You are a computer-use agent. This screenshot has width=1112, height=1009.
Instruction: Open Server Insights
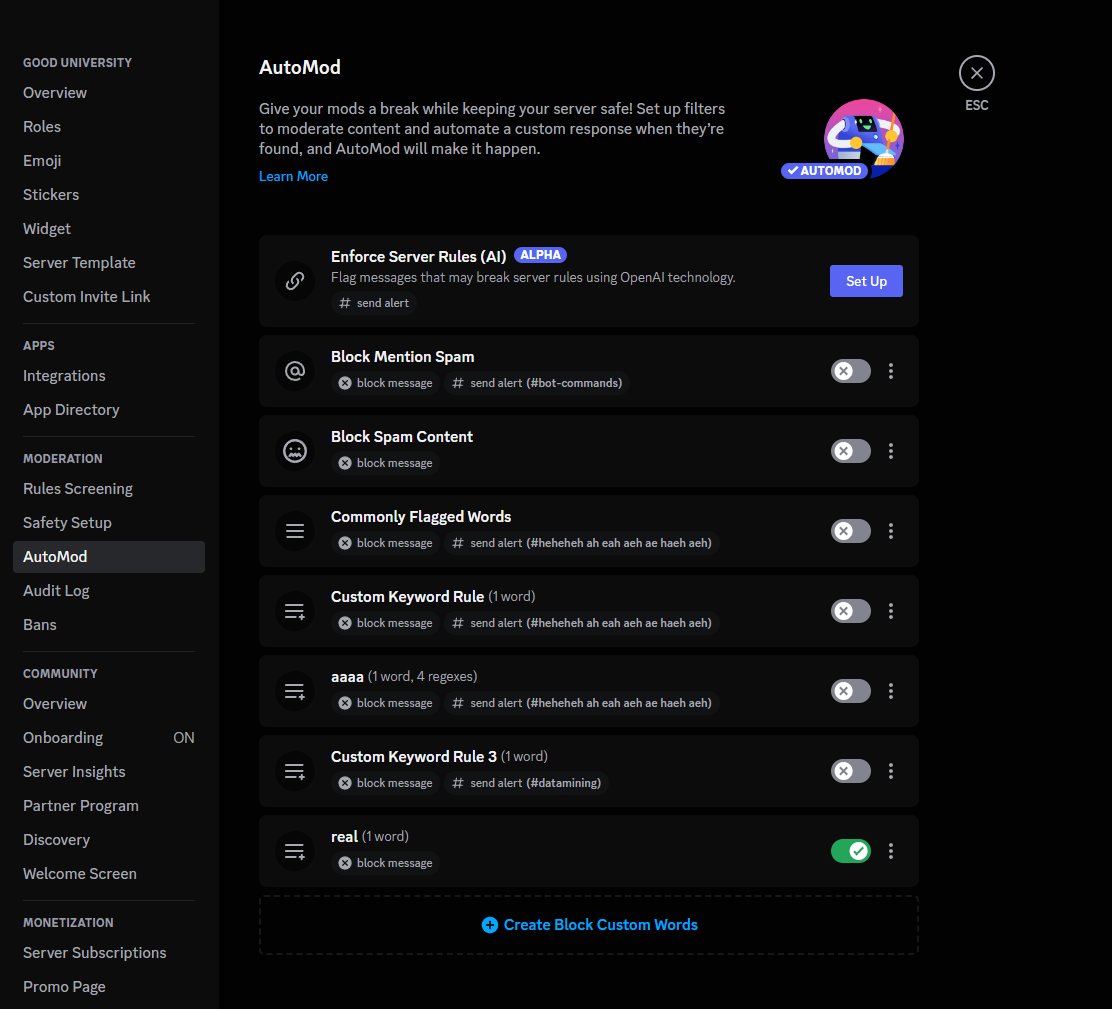point(109,771)
